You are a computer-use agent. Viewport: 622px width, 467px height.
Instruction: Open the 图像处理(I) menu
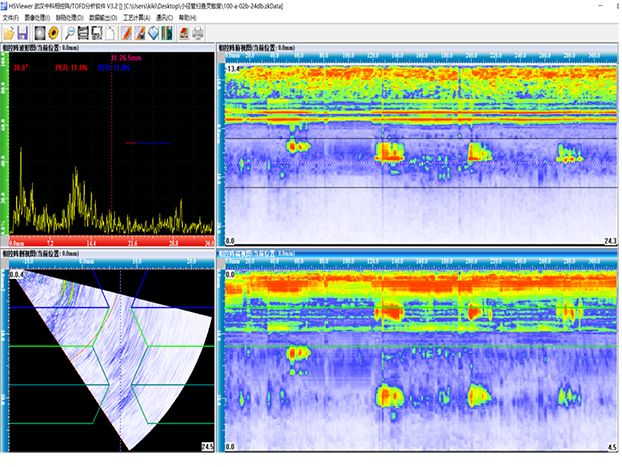[x=39, y=17]
